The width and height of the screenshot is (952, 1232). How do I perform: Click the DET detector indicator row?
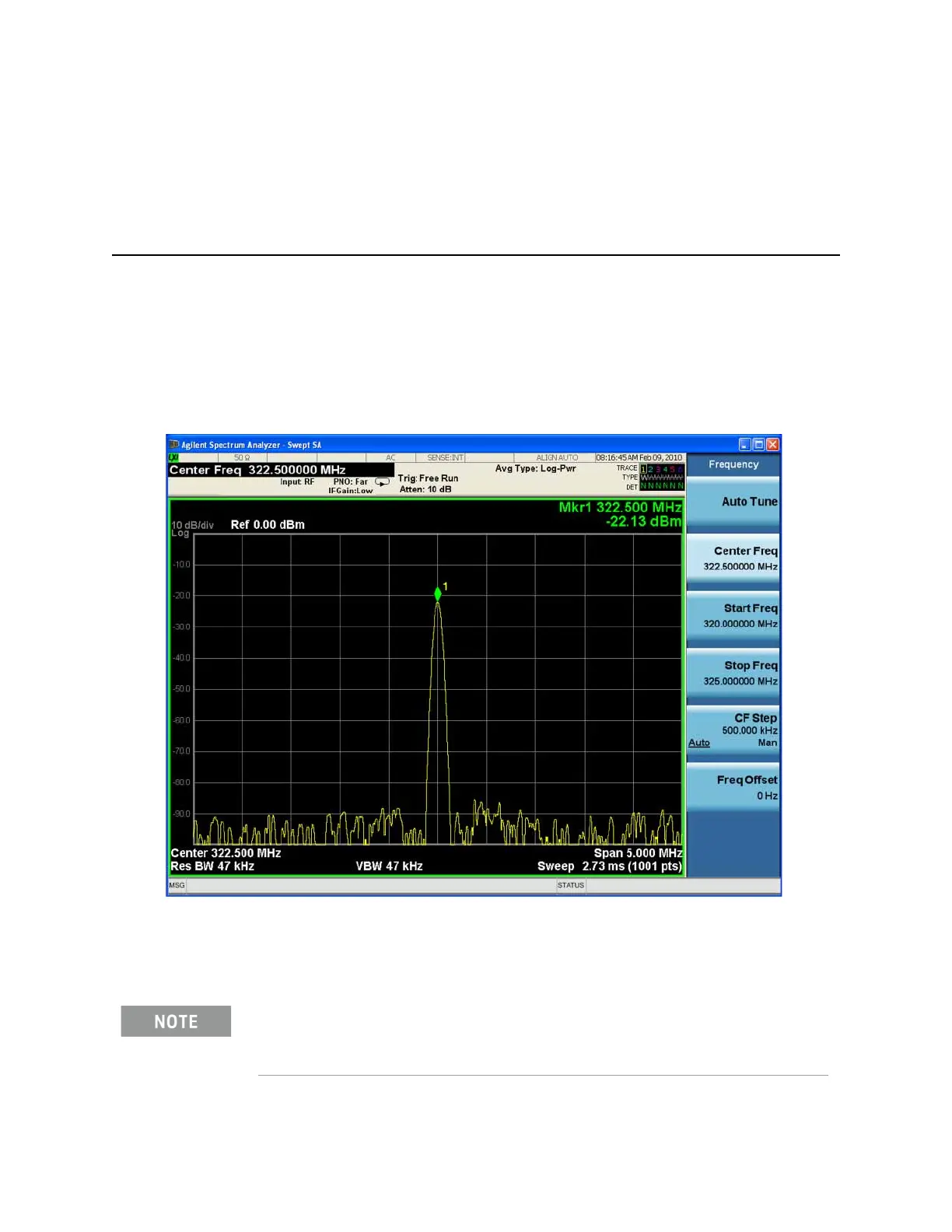tap(661, 486)
